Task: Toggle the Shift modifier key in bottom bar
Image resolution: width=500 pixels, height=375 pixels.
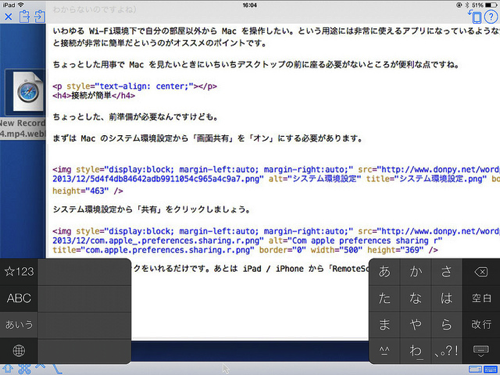Action: [8, 369]
